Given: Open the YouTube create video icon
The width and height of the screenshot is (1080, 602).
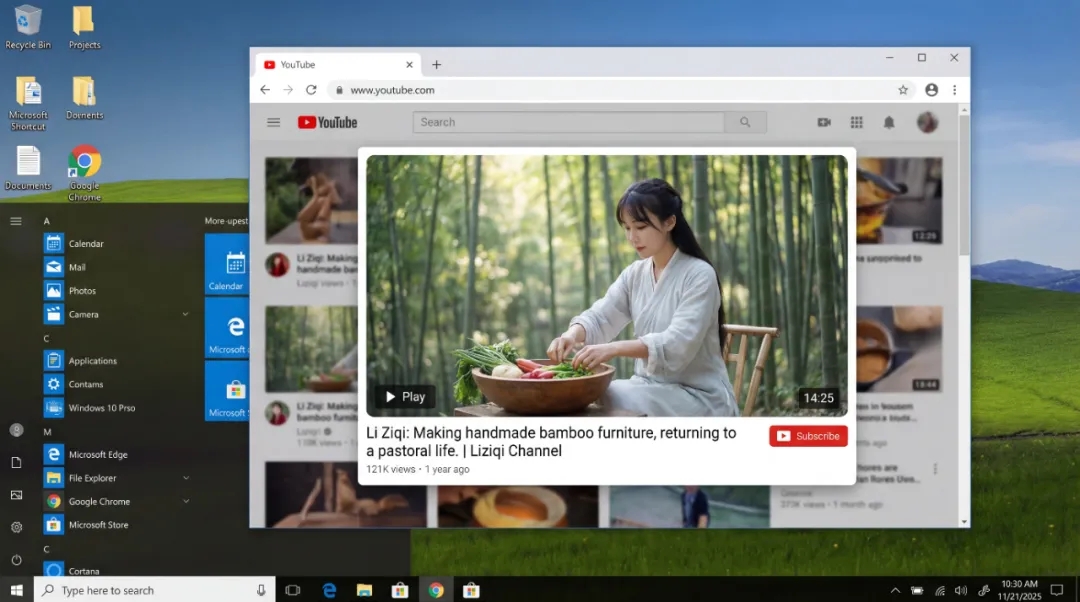Looking at the screenshot, I should pyautogui.click(x=822, y=121).
